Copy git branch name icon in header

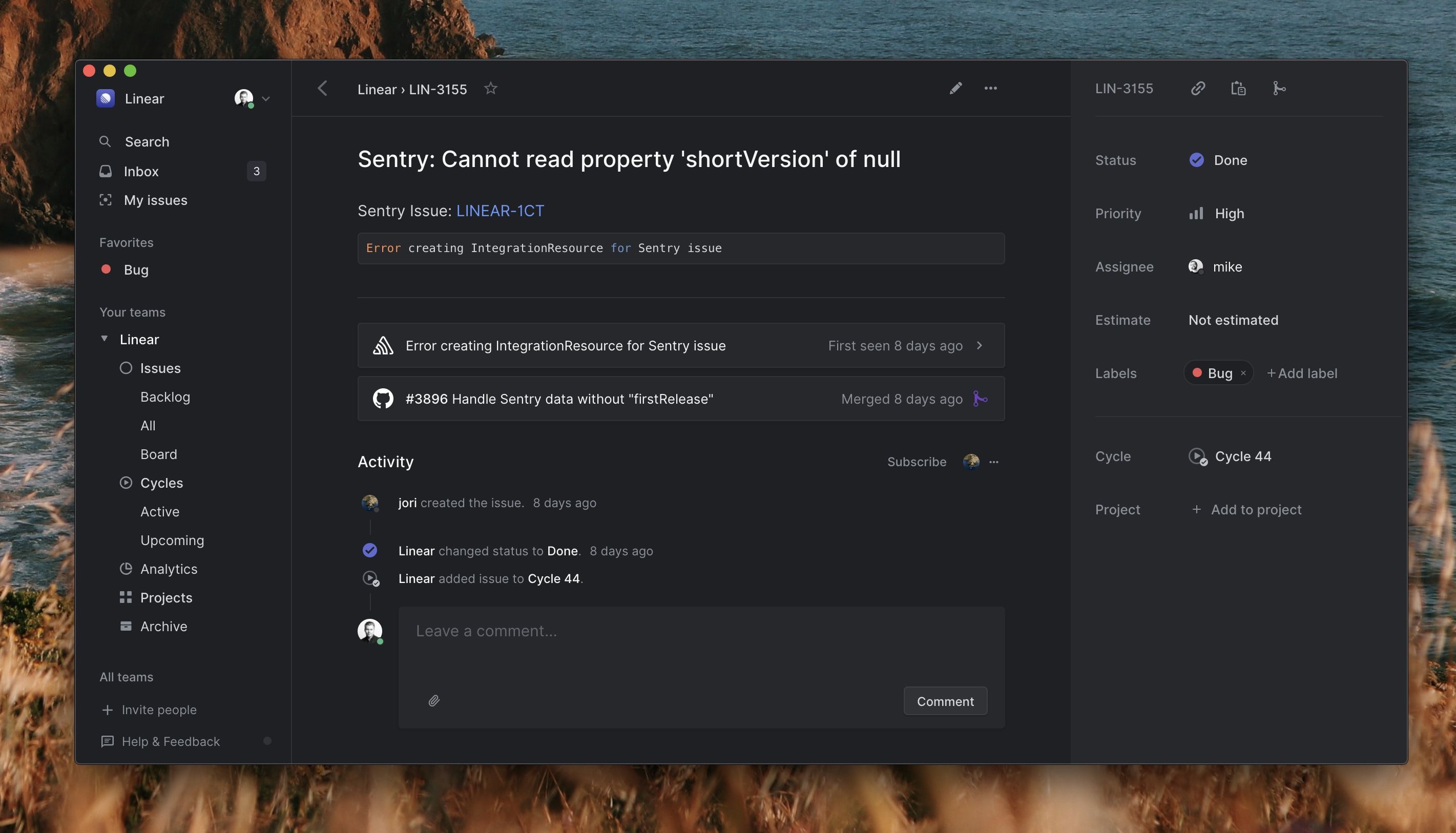coord(1279,88)
